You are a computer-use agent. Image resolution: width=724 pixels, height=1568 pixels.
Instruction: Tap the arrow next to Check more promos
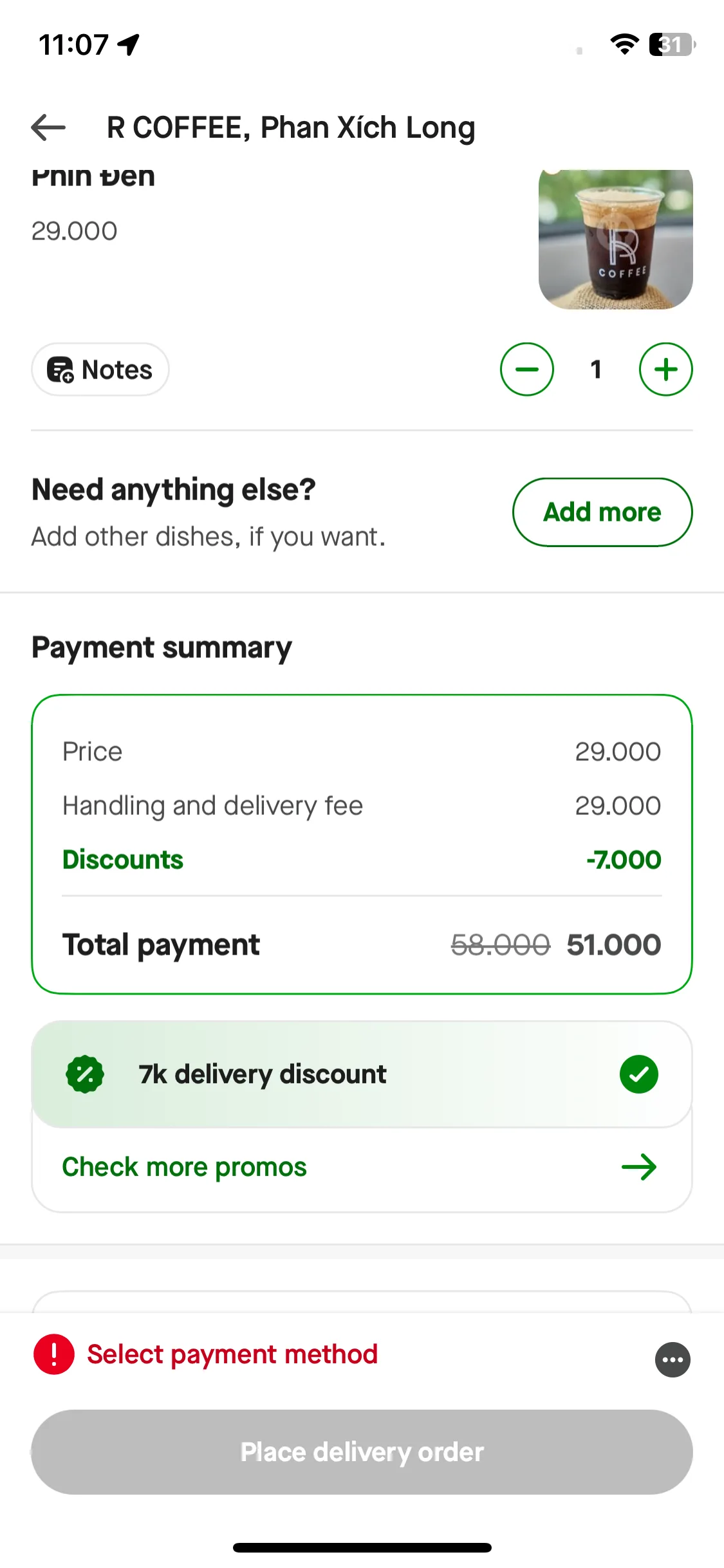(x=638, y=1167)
